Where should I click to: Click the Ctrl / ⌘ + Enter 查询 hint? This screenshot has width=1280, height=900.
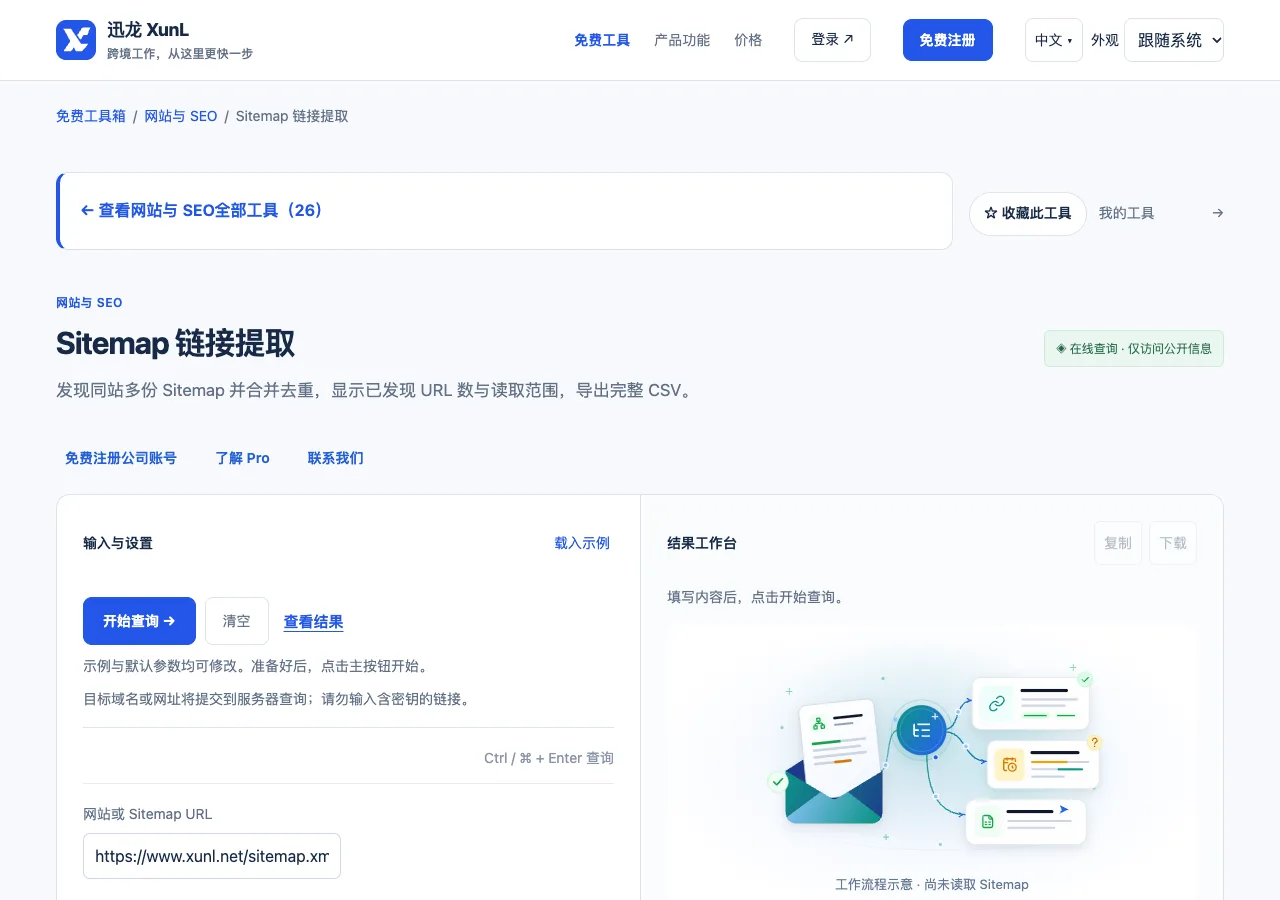549,758
